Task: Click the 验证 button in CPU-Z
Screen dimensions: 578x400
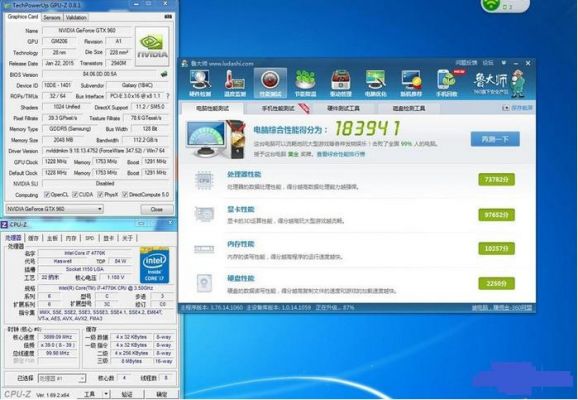Action: 127,394
